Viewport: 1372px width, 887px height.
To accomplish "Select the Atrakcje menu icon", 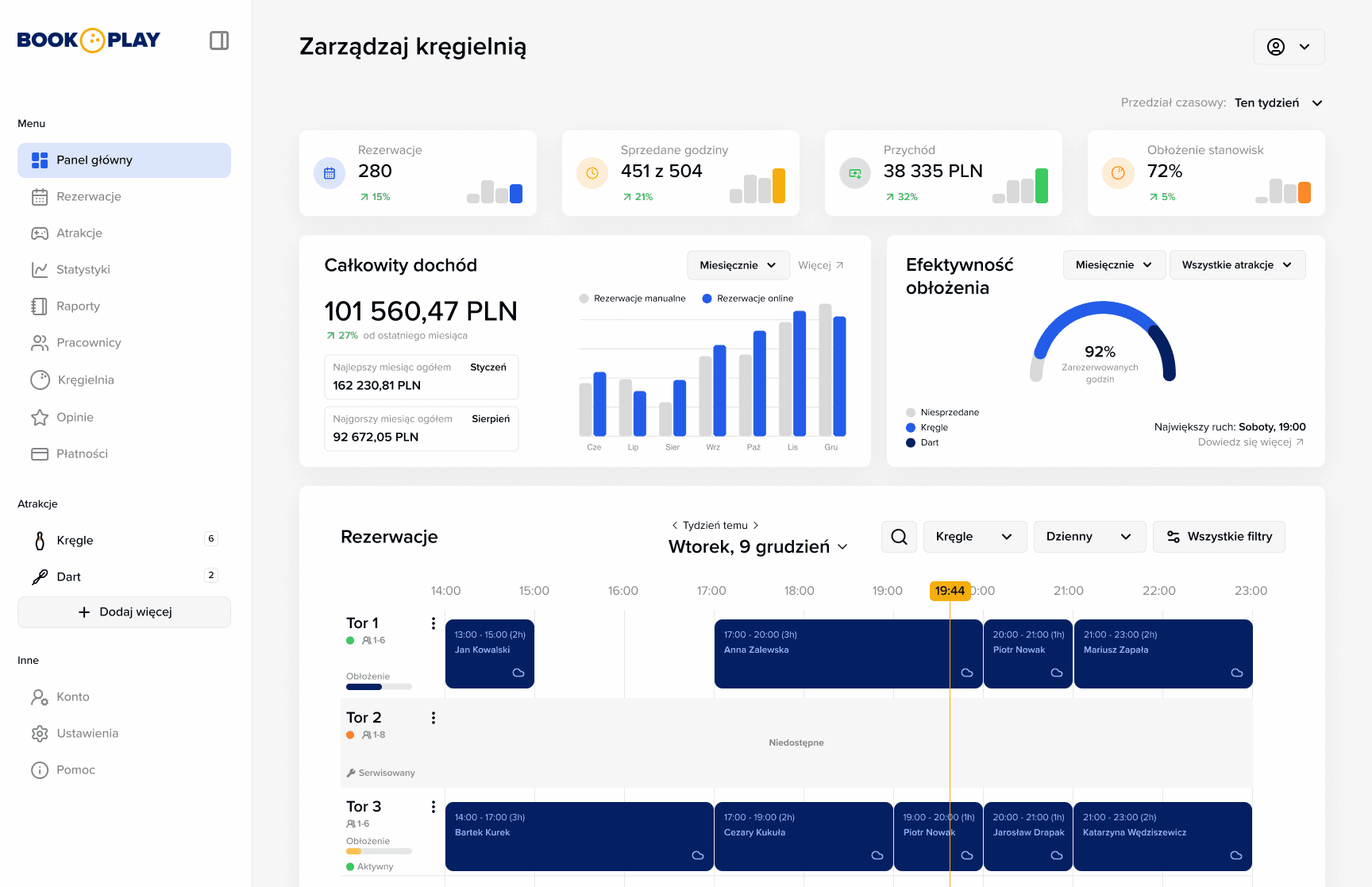I will (40, 233).
